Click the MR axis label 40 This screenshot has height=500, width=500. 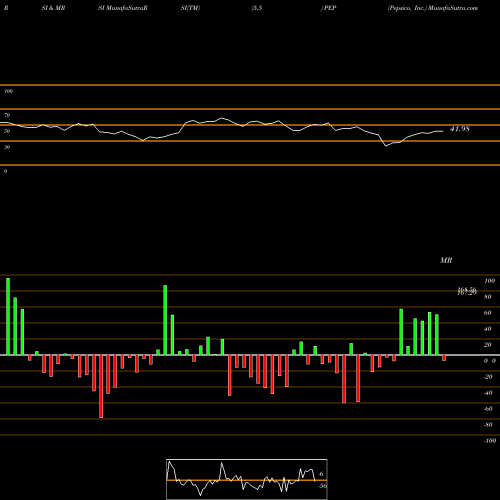tap(488, 329)
